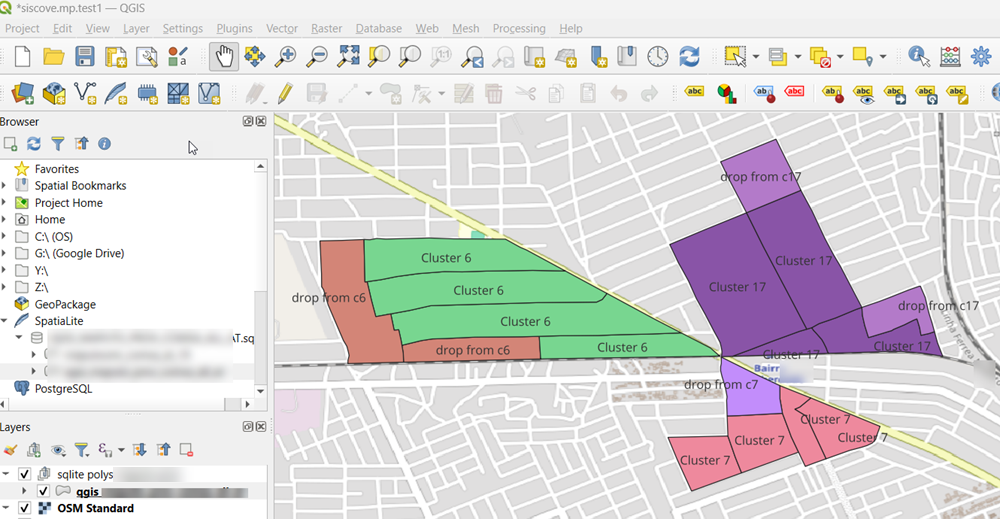Select the Move Label tool
The image size is (1000, 519).
(895, 94)
